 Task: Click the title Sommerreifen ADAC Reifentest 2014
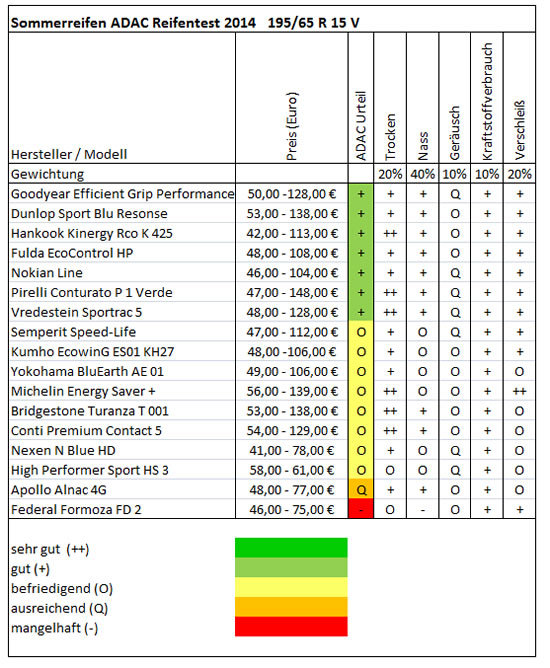(x=133, y=23)
